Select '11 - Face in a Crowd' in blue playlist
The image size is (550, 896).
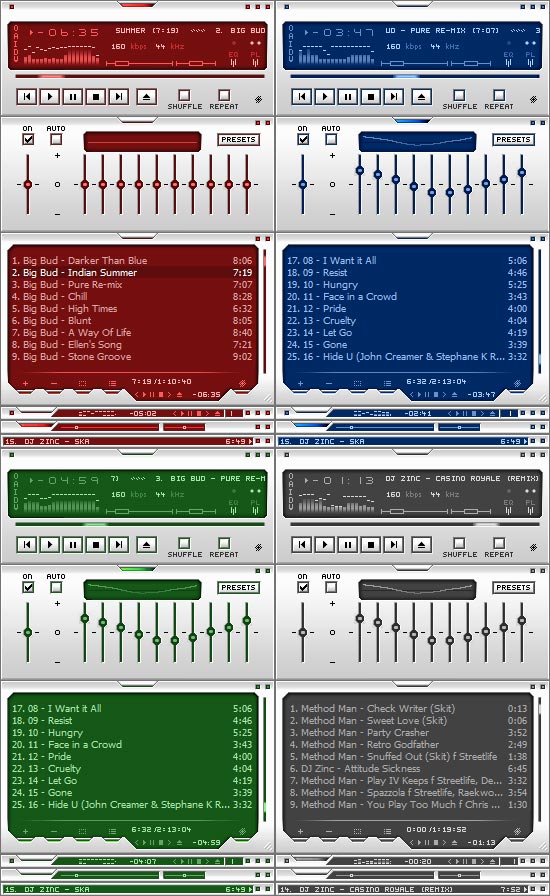(406, 297)
